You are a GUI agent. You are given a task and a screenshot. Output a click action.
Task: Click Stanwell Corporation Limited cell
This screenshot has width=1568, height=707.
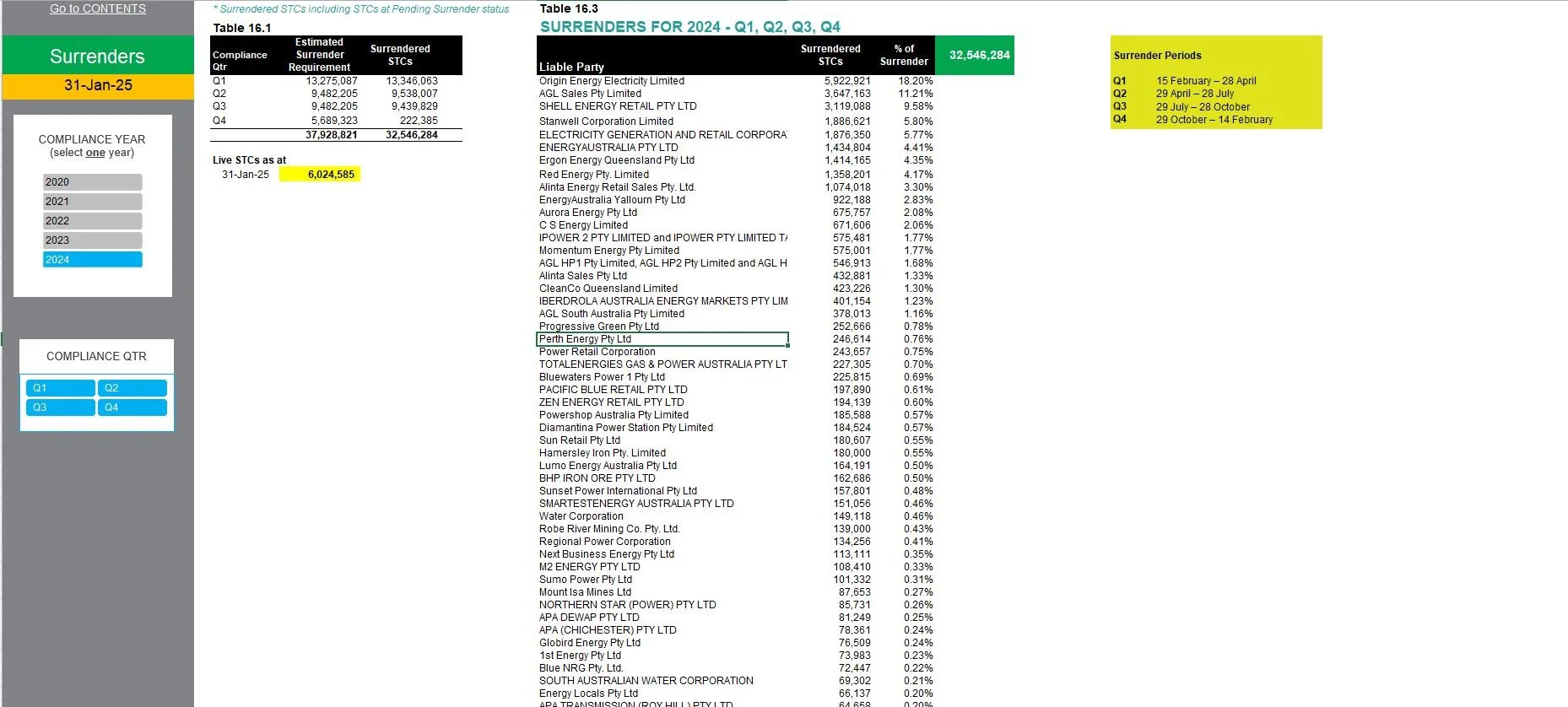(x=606, y=121)
